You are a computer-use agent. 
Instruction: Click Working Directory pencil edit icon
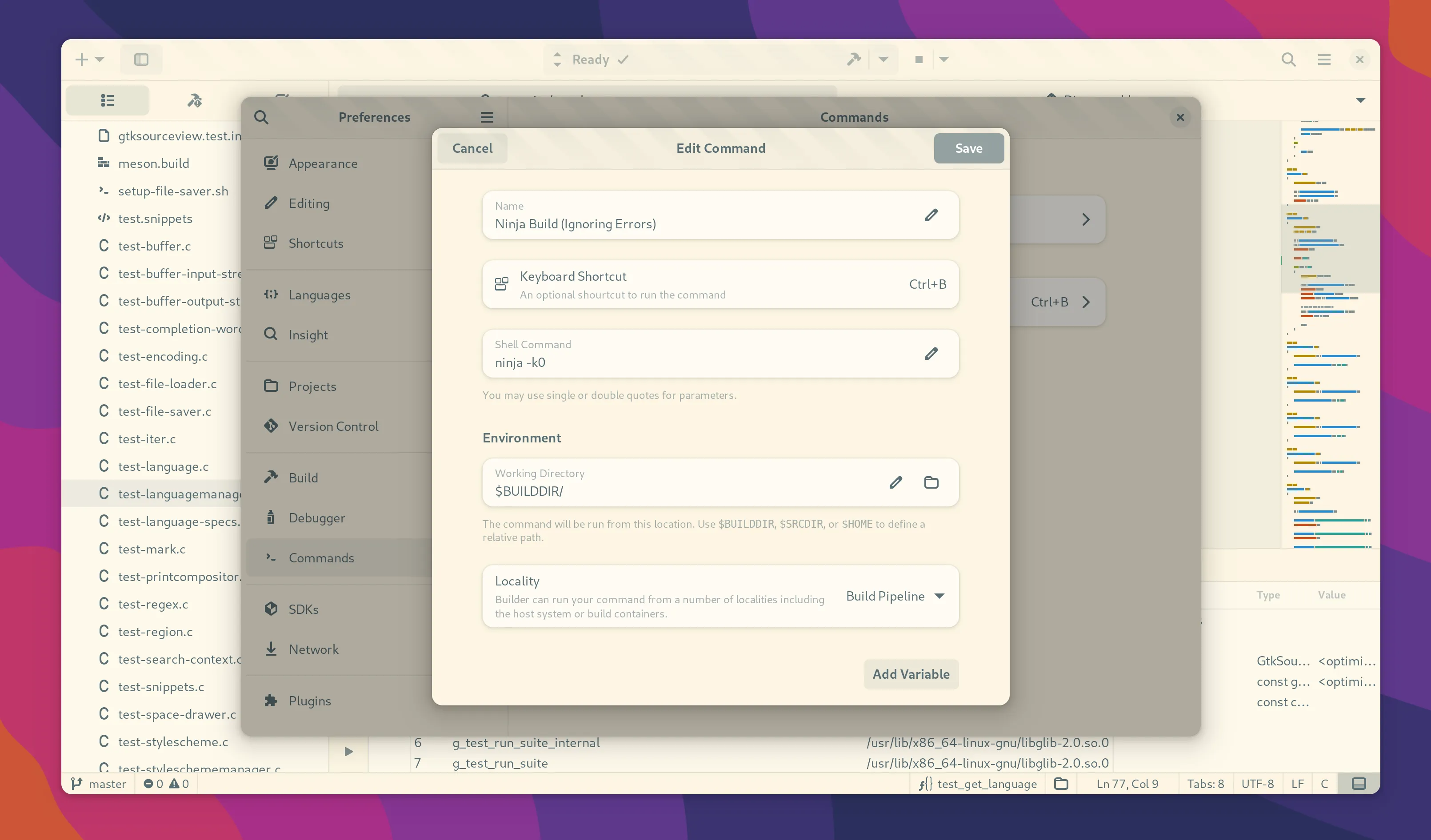(895, 482)
